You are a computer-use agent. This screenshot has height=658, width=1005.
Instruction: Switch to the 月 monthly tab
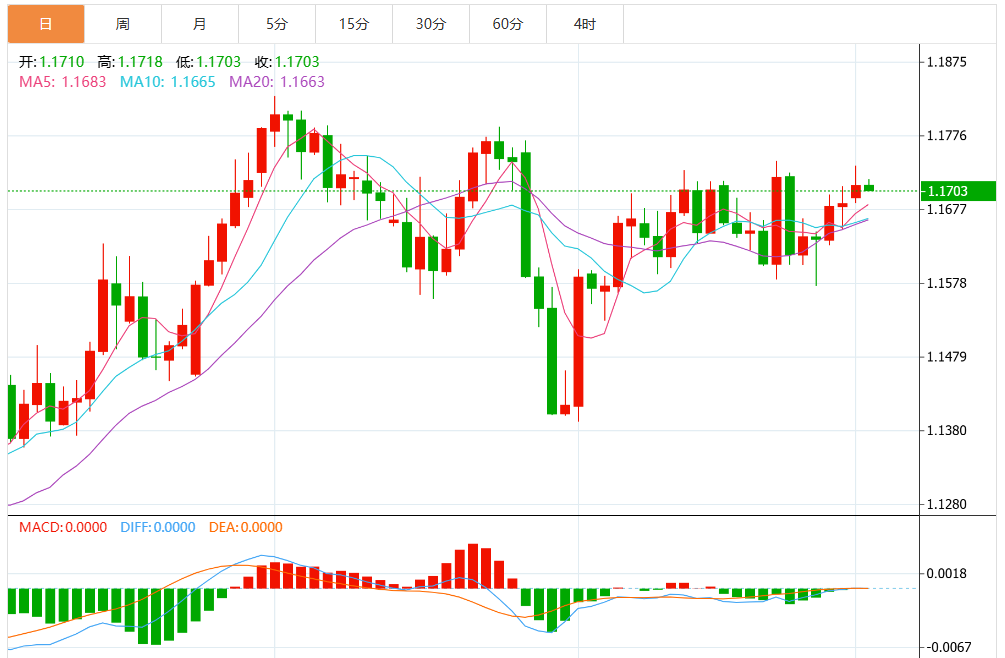click(200, 24)
